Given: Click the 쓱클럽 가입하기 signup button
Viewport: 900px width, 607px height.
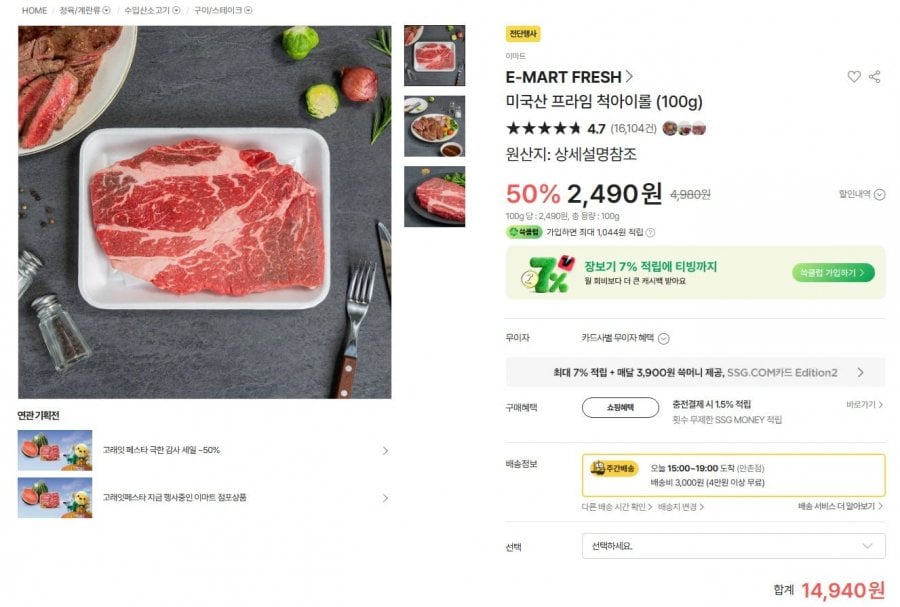Looking at the screenshot, I should coord(830,271).
